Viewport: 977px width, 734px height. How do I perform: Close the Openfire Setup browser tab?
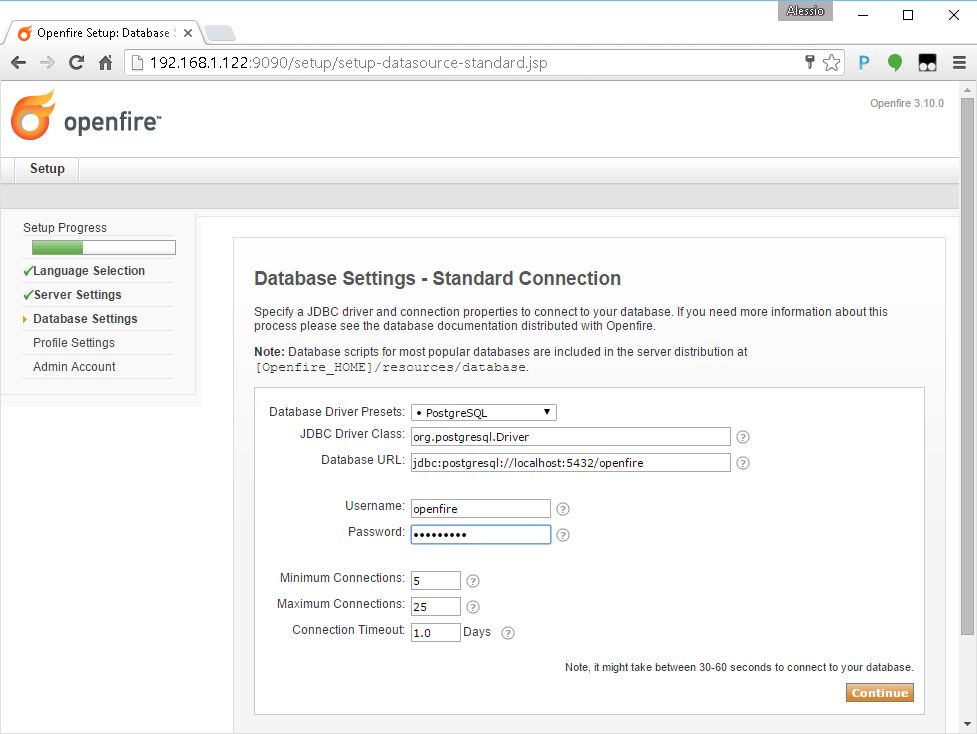click(x=188, y=33)
